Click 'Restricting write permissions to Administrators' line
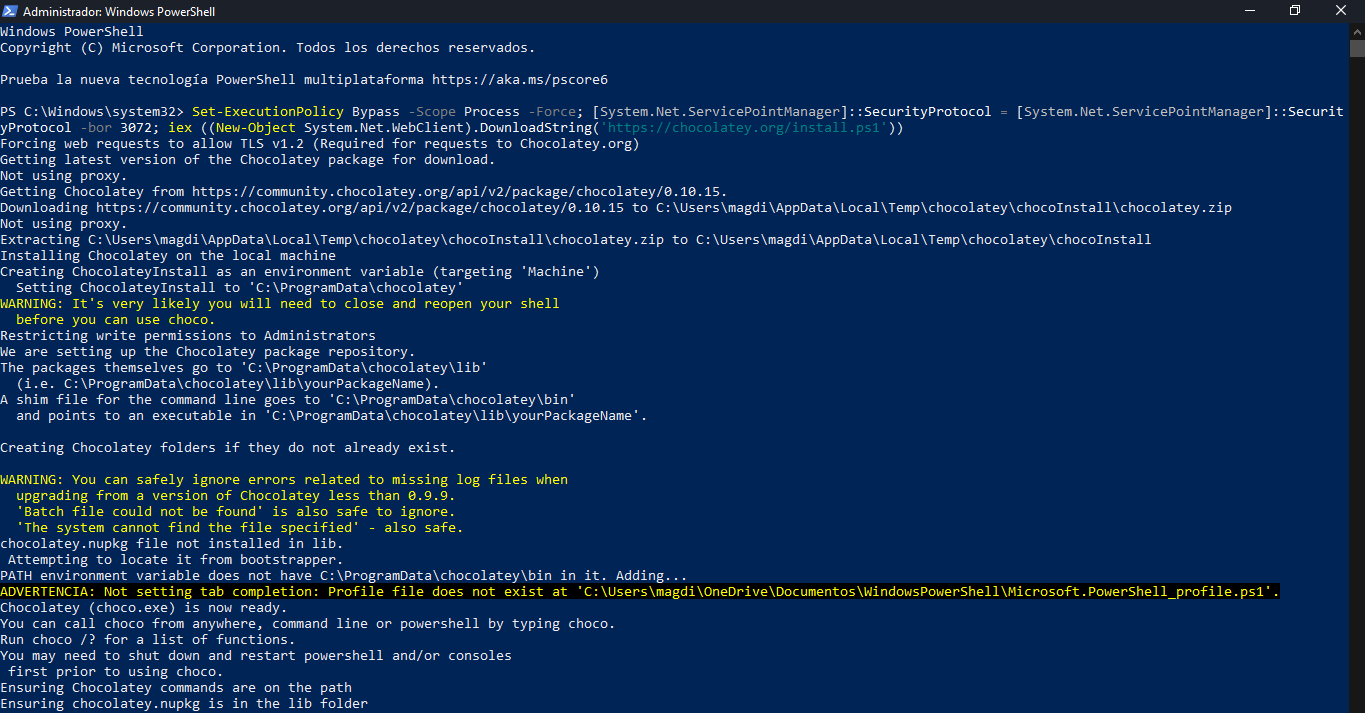The image size is (1365, 713). pyautogui.click(x=188, y=336)
